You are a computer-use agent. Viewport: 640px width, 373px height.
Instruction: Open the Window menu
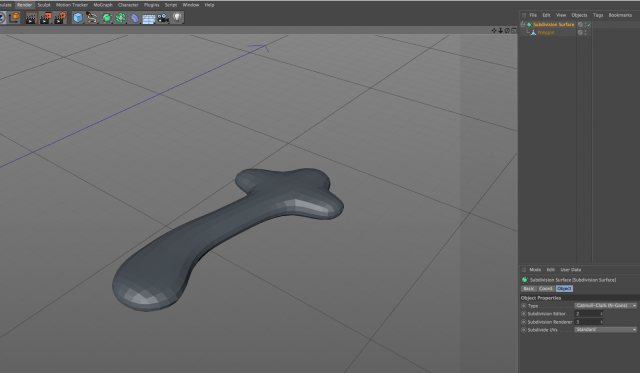[191, 5]
